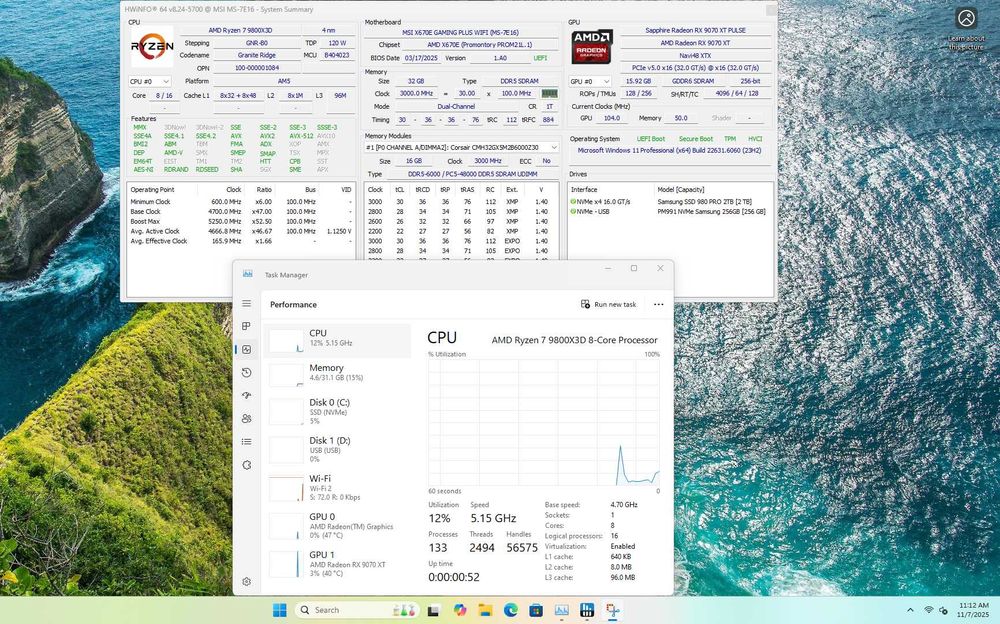Expand the GPU #0 selector in HWiNFO
The image size is (1000, 624).
pyautogui.click(x=590, y=81)
